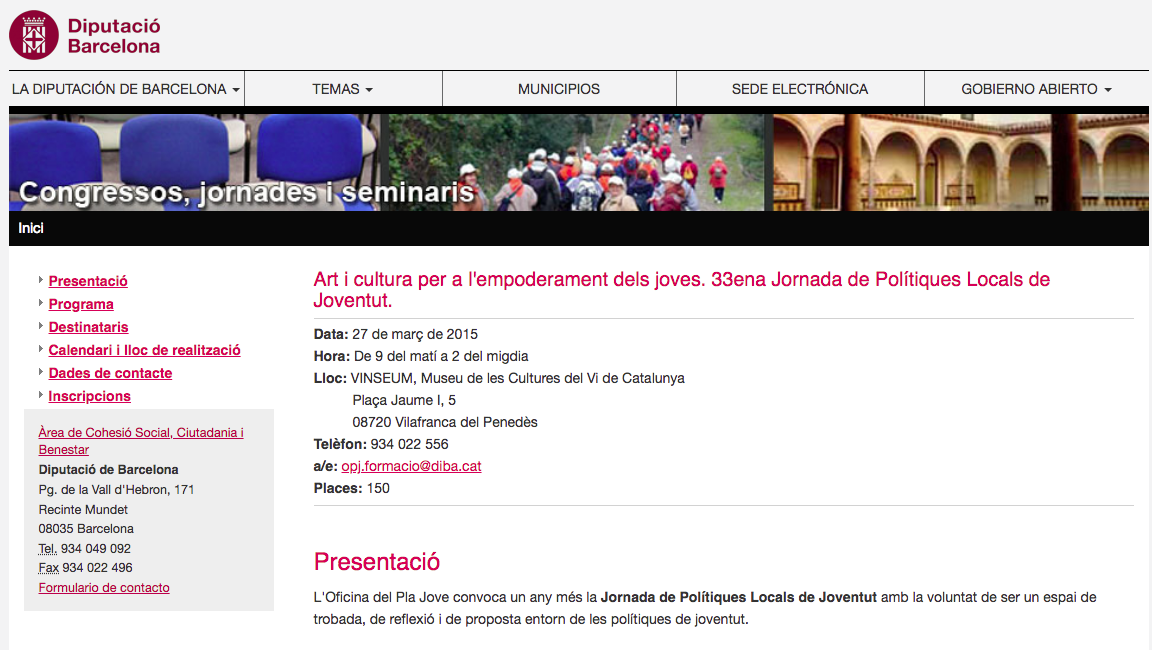The height and width of the screenshot is (650, 1152).
Task: Click the Formulario de contacto link
Action: (x=104, y=588)
